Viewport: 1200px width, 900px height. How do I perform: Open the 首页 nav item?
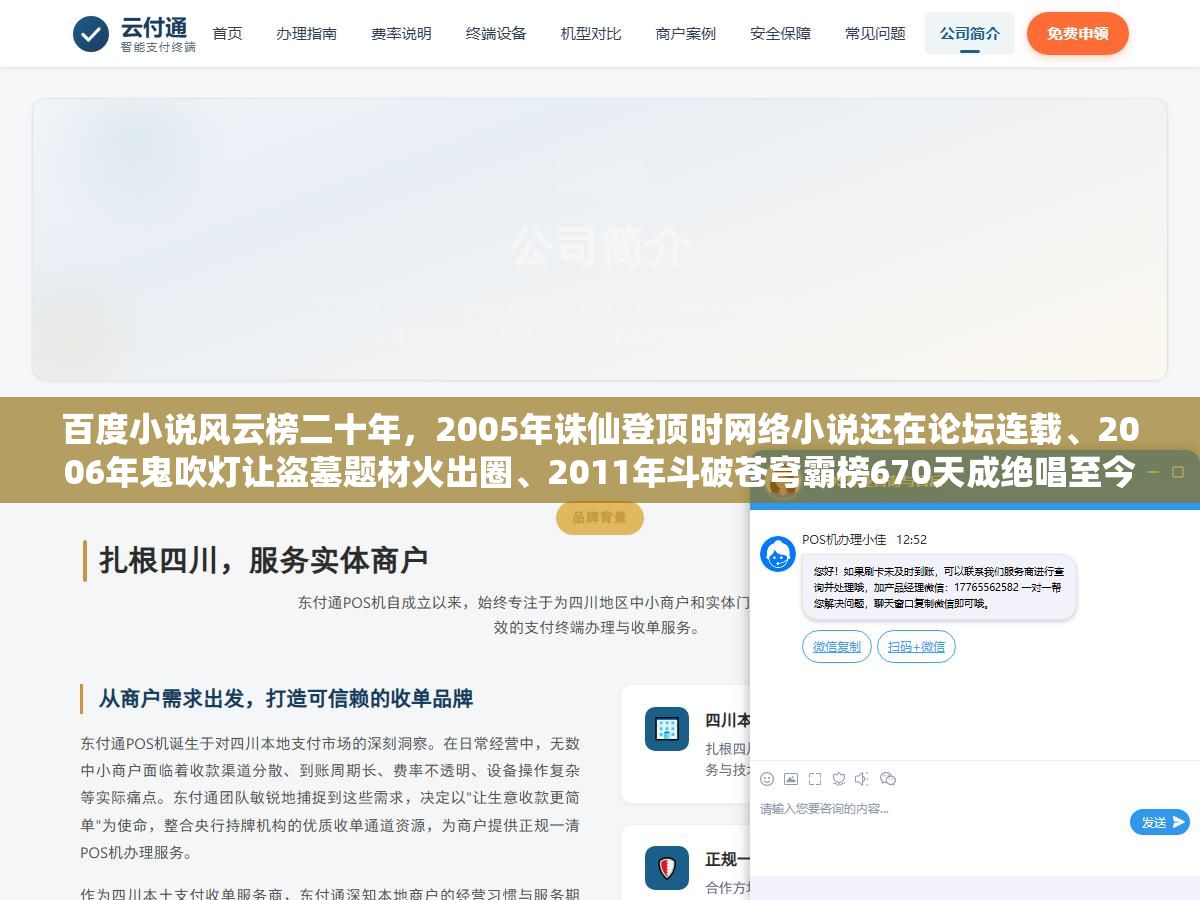click(x=227, y=33)
